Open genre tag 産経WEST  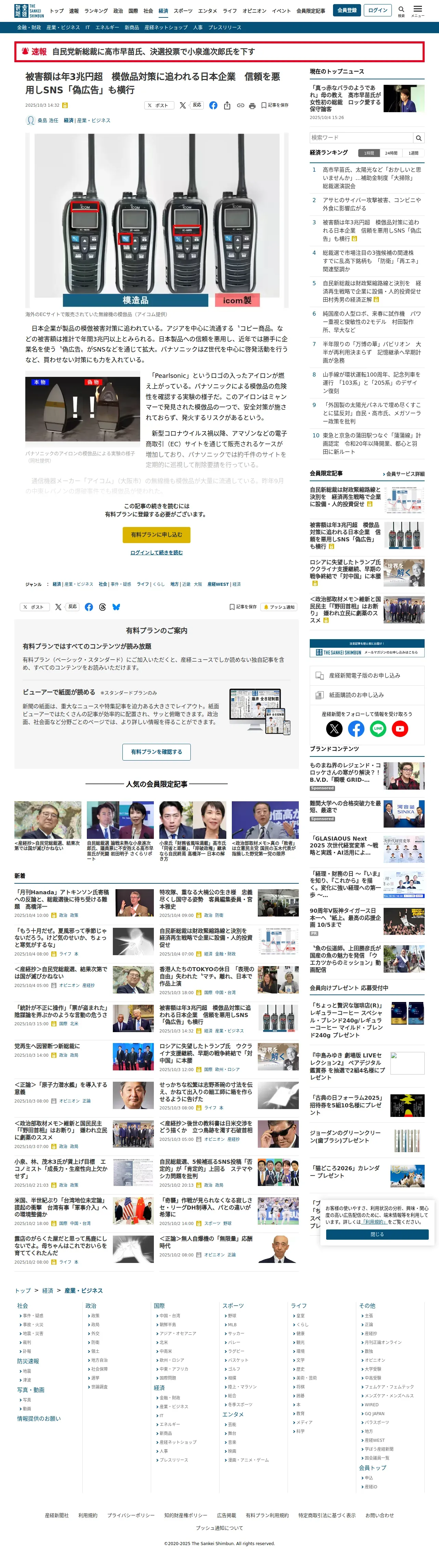click(x=218, y=584)
